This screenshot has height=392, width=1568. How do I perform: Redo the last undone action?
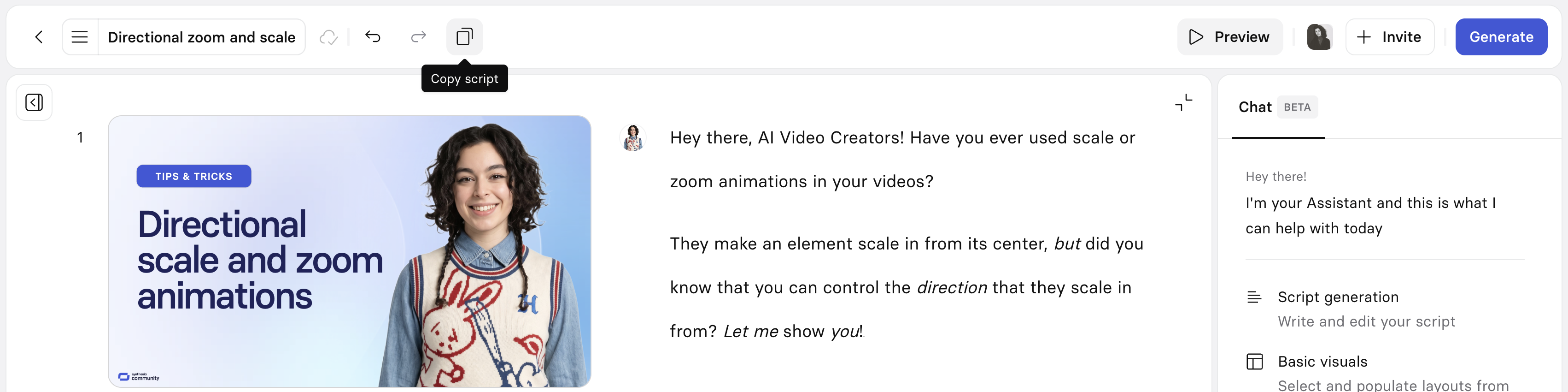(x=418, y=37)
